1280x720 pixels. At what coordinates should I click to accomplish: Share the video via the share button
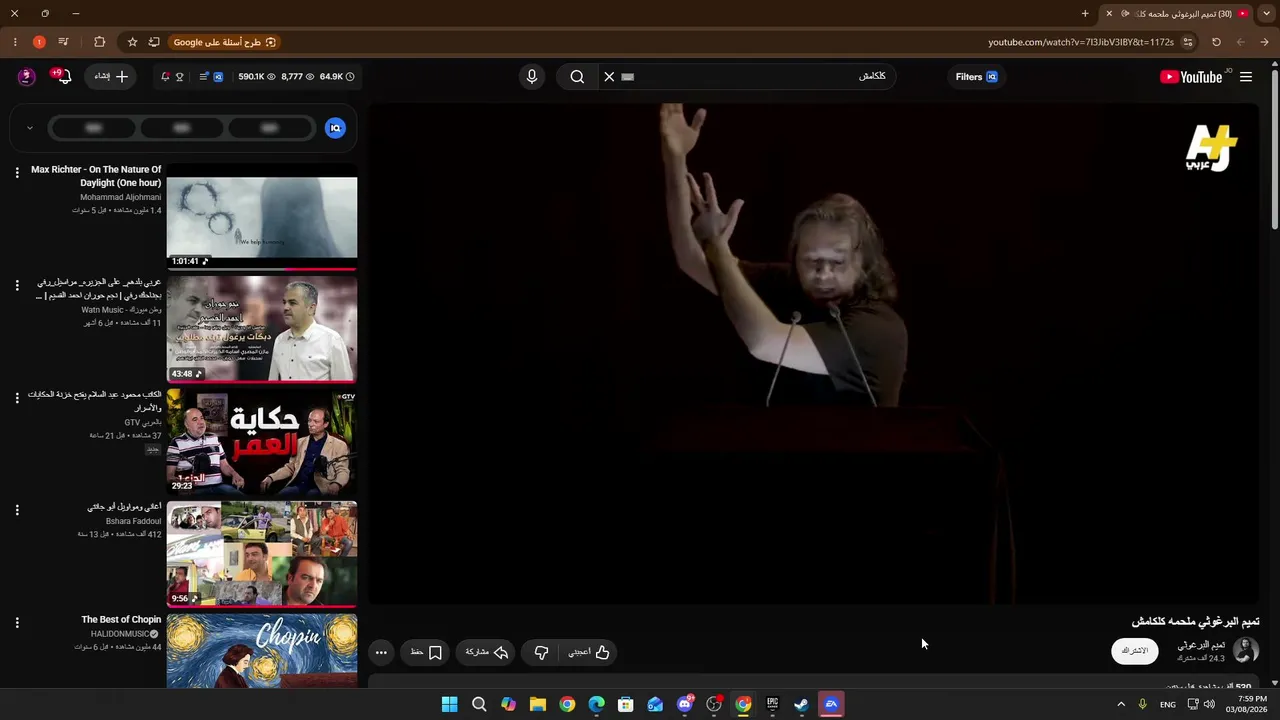click(487, 653)
